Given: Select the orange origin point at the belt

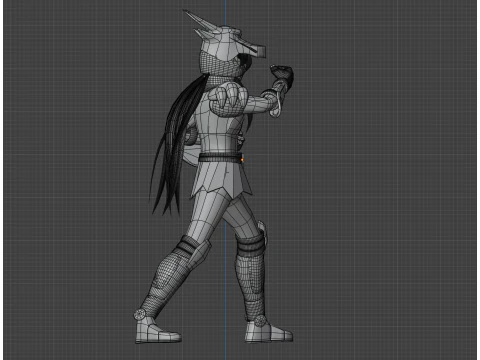Looking at the screenshot, I should pos(242,160).
